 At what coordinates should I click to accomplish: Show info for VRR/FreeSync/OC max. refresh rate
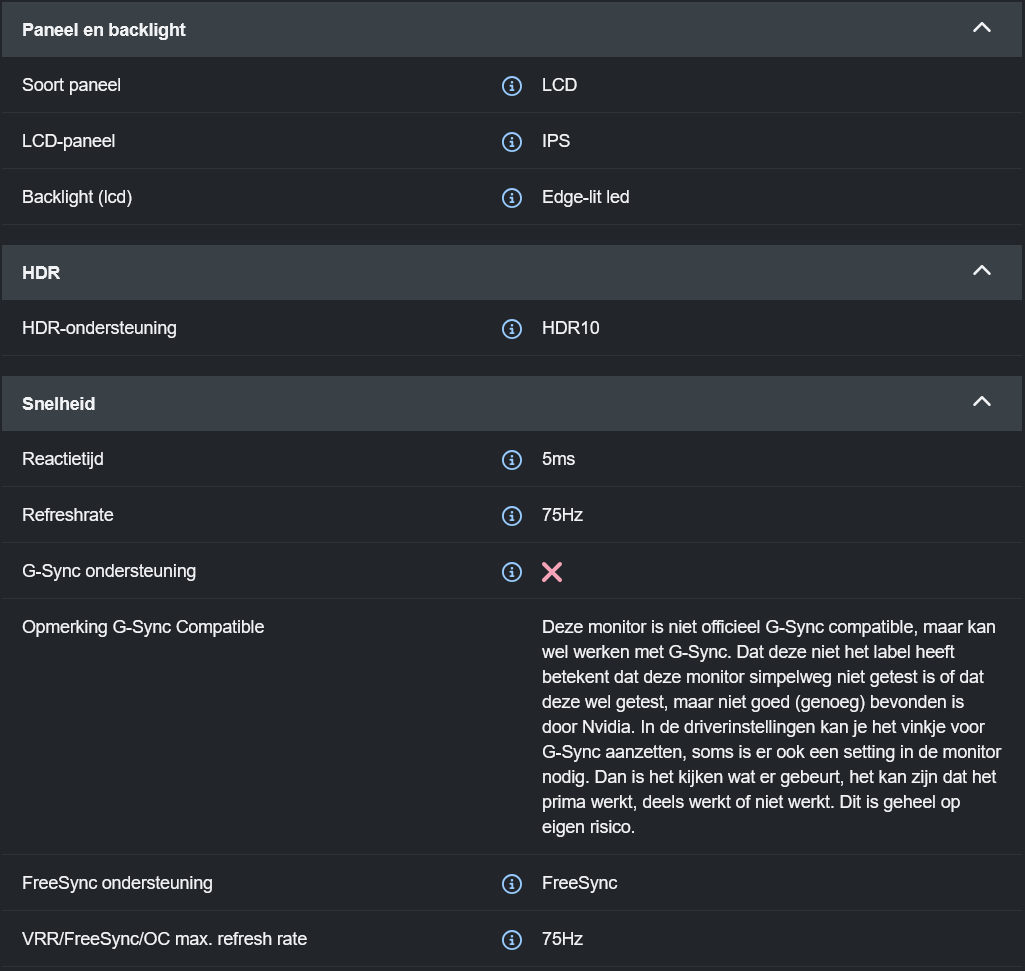coord(511,940)
